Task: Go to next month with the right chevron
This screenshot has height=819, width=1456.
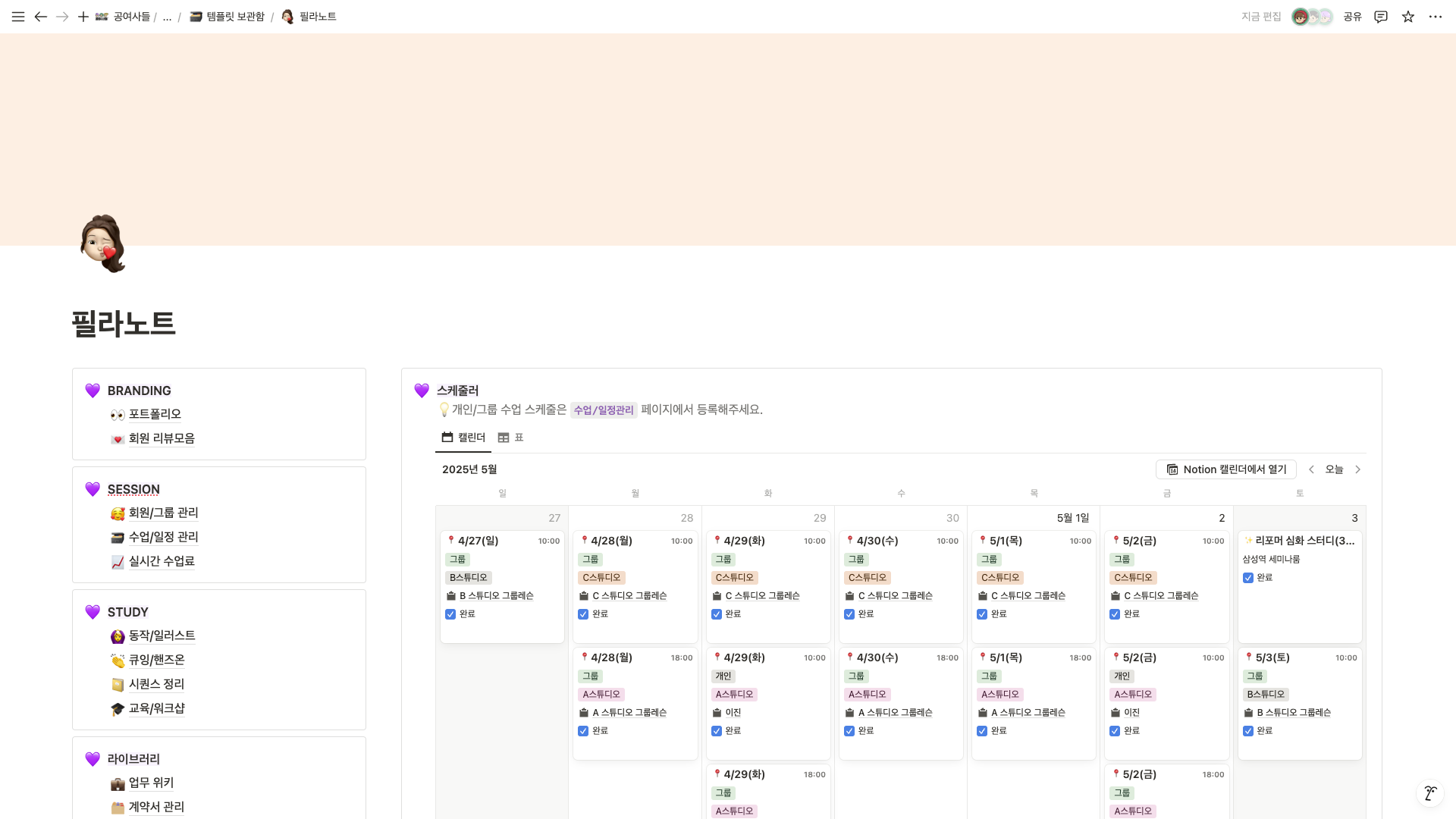Action: pyautogui.click(x=1358, y=469)
